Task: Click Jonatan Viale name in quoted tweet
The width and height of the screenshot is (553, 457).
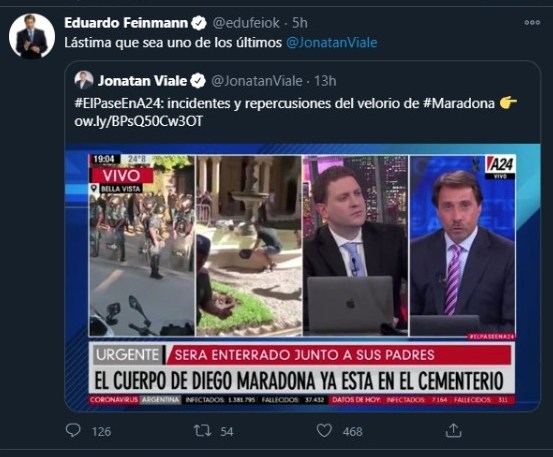Action: pos(142,81)
